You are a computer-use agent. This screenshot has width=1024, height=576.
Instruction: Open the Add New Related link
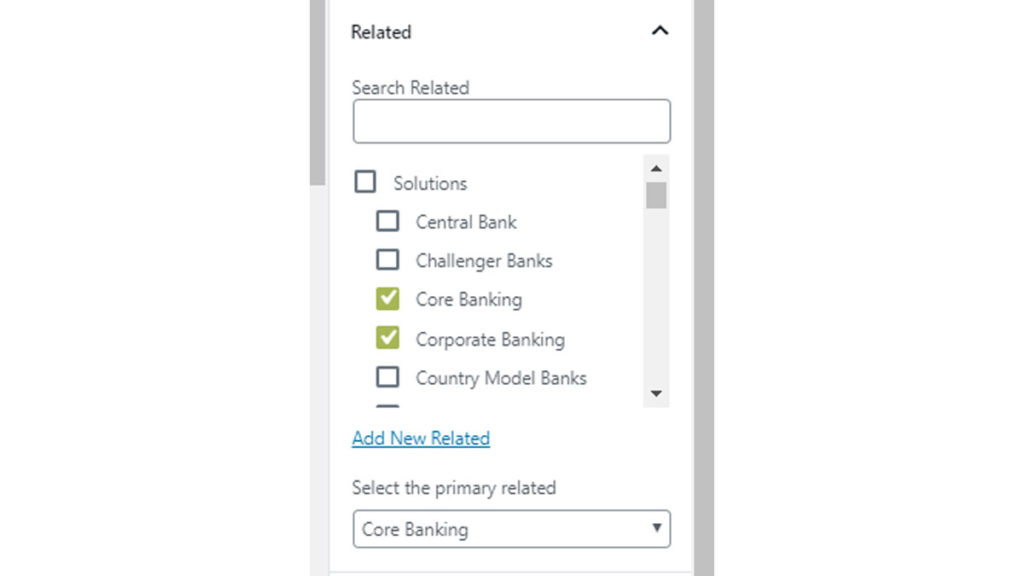tap(421, 438)
